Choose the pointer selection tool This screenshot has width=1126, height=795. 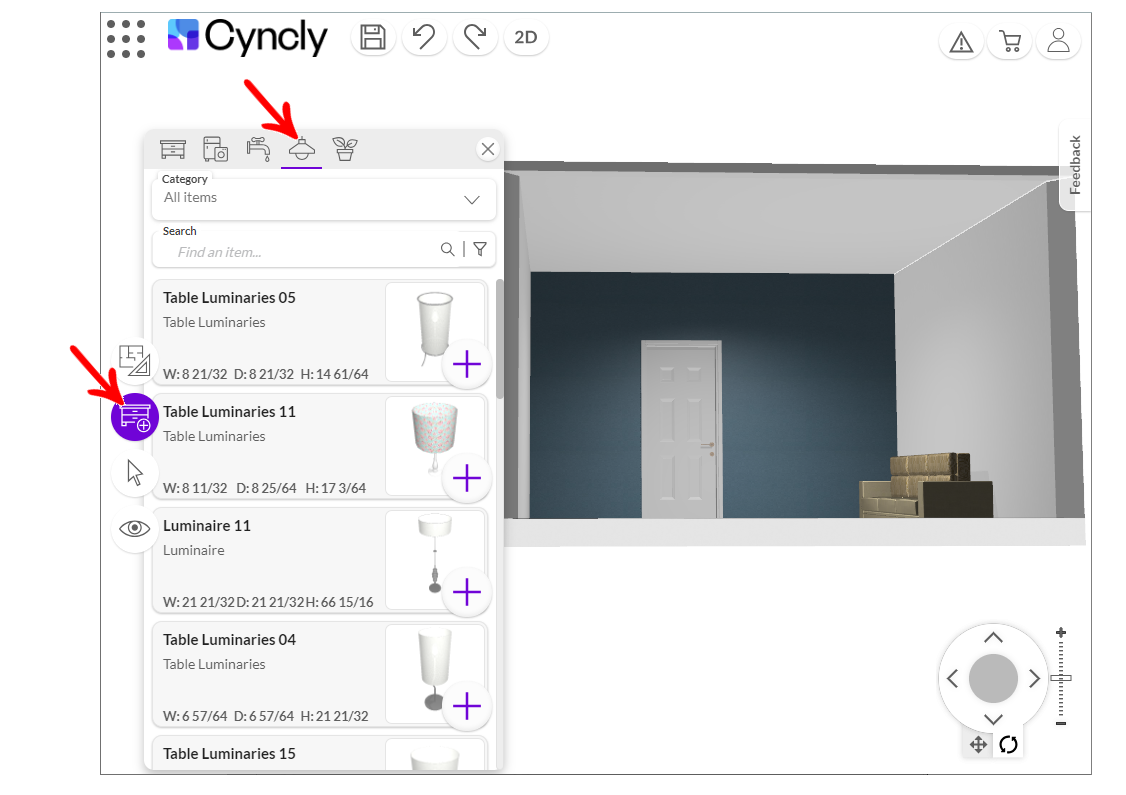[x=134, y=473]
